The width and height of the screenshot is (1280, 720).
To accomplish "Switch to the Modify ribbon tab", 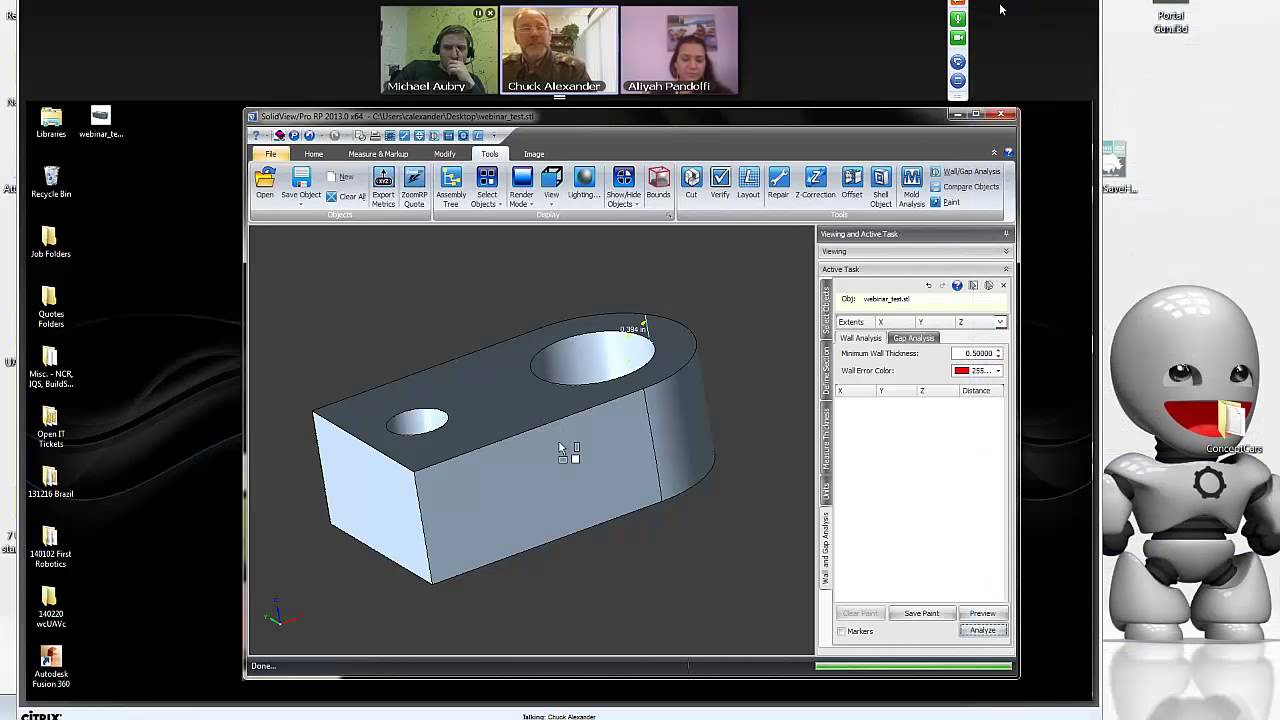I will point(445,154).
